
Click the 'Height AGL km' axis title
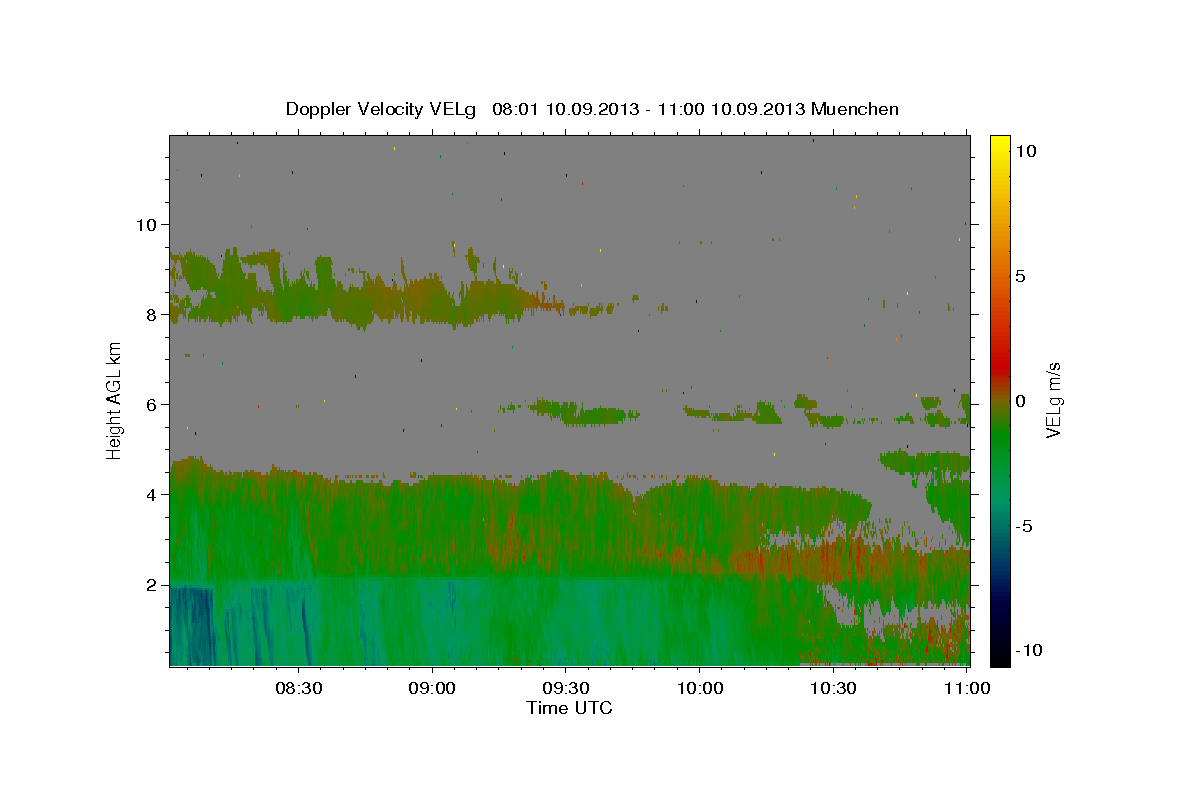115,400
